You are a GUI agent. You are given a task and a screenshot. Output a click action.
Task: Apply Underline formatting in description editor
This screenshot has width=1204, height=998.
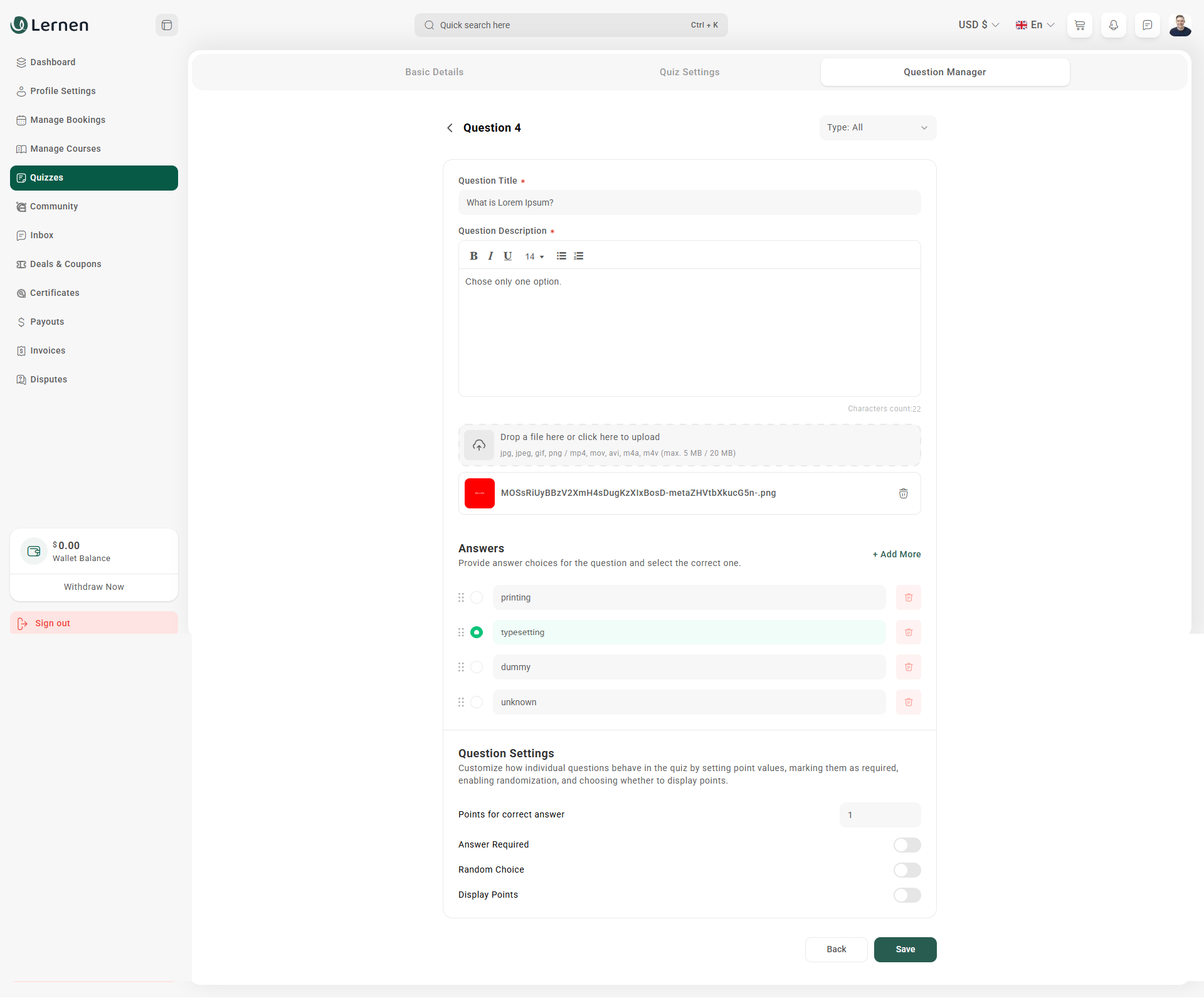pyautogui.click(x=508, y=256)
